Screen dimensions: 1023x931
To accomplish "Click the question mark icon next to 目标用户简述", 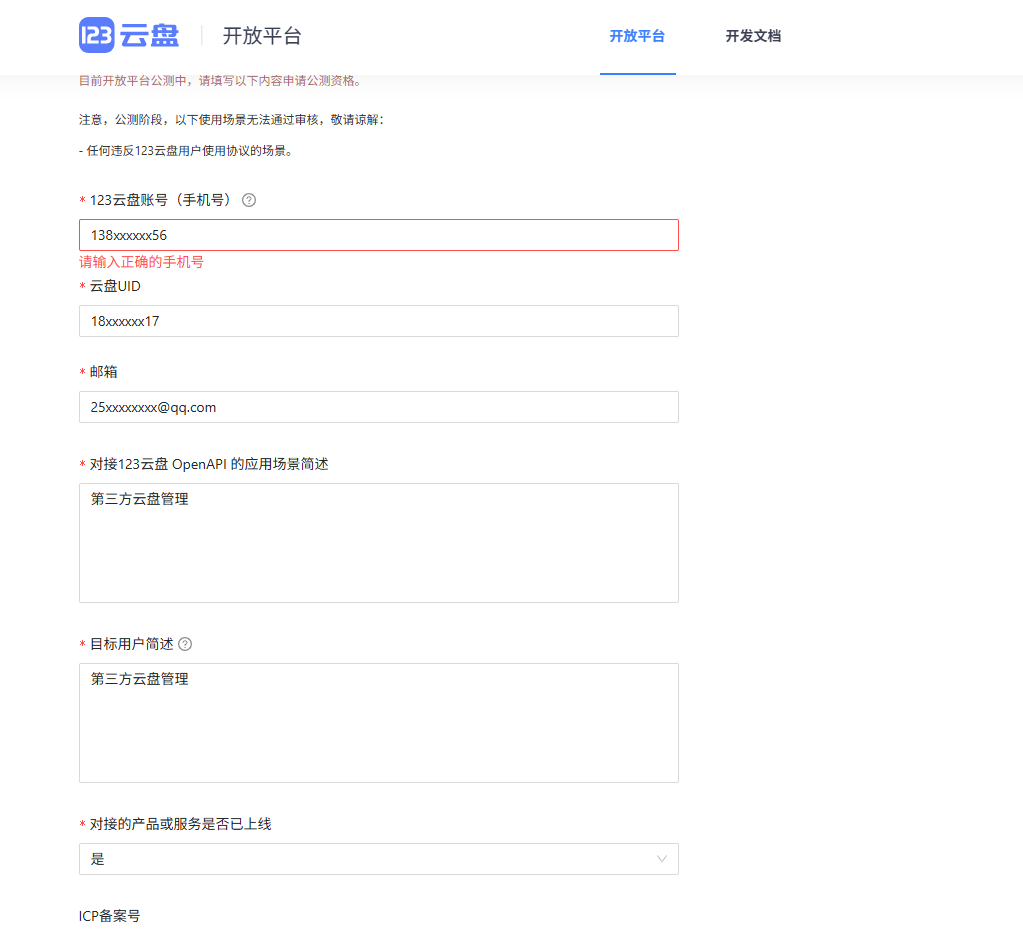I will click(x=185, y=644).
